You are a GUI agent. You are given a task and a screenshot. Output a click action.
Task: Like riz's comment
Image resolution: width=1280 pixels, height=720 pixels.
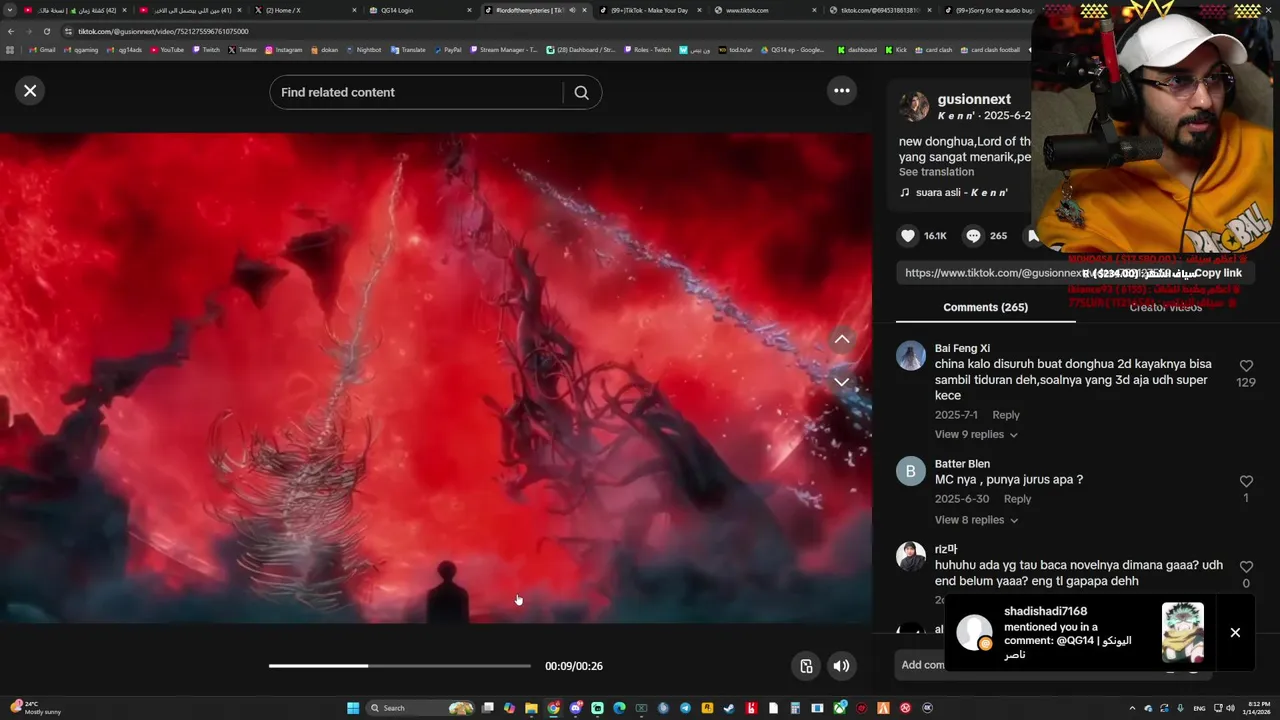1246,567
